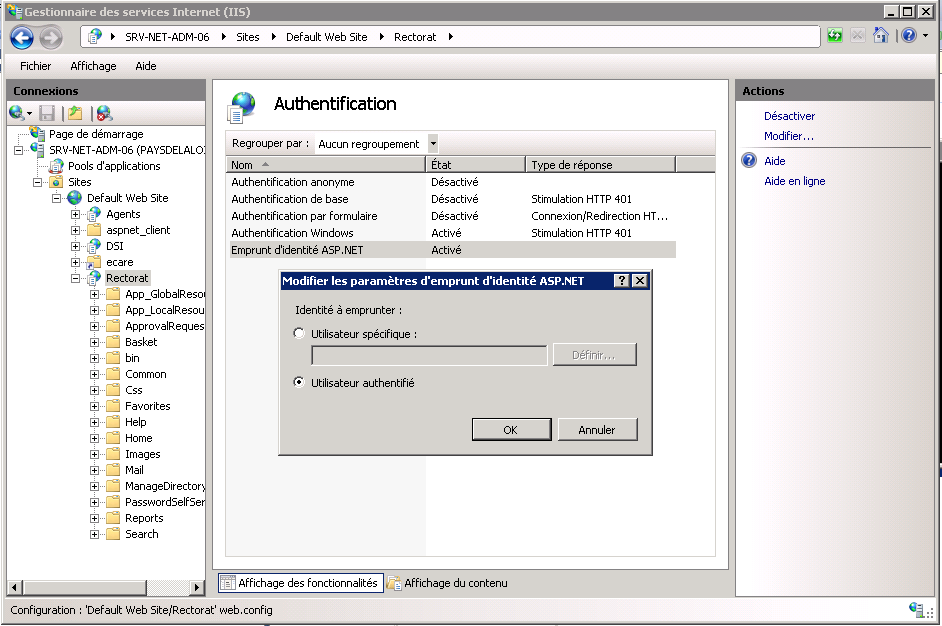Click the up-one-level folder icon in Connexions

[x=75, y=113]
